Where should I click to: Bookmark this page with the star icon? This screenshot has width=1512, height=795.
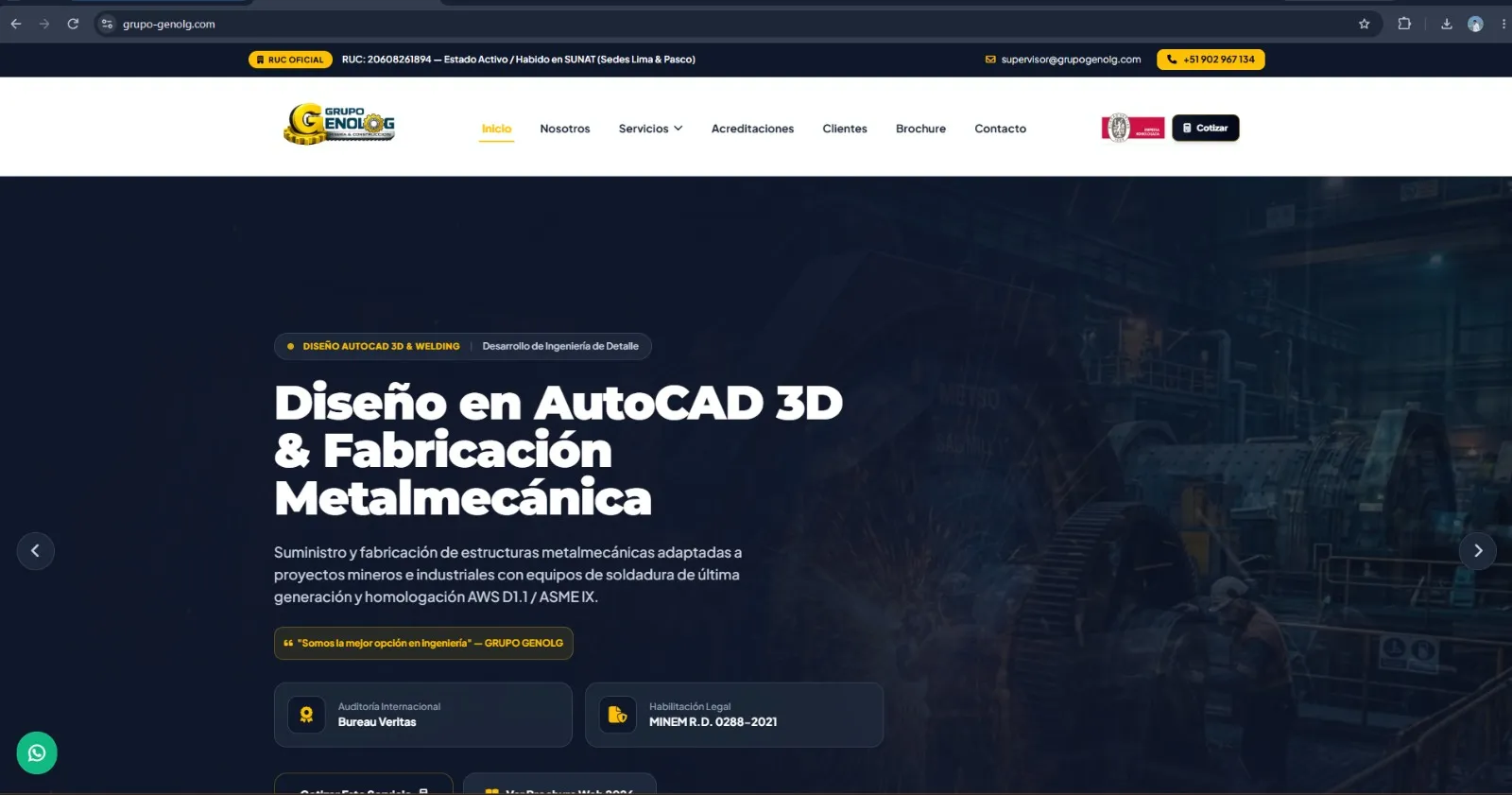(x=1364, y=24)
